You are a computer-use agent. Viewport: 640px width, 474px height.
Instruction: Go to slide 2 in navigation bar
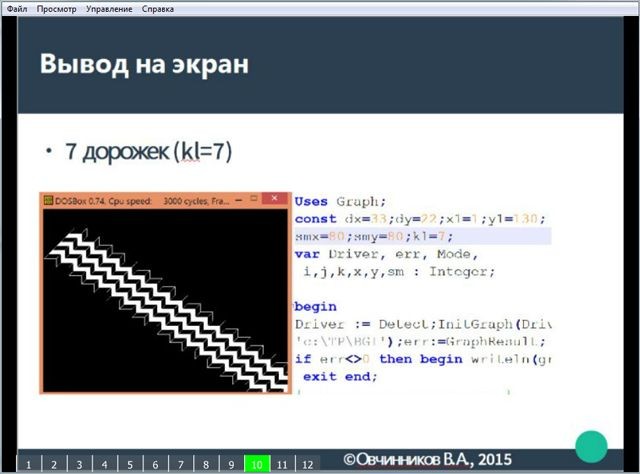point(54,464)
